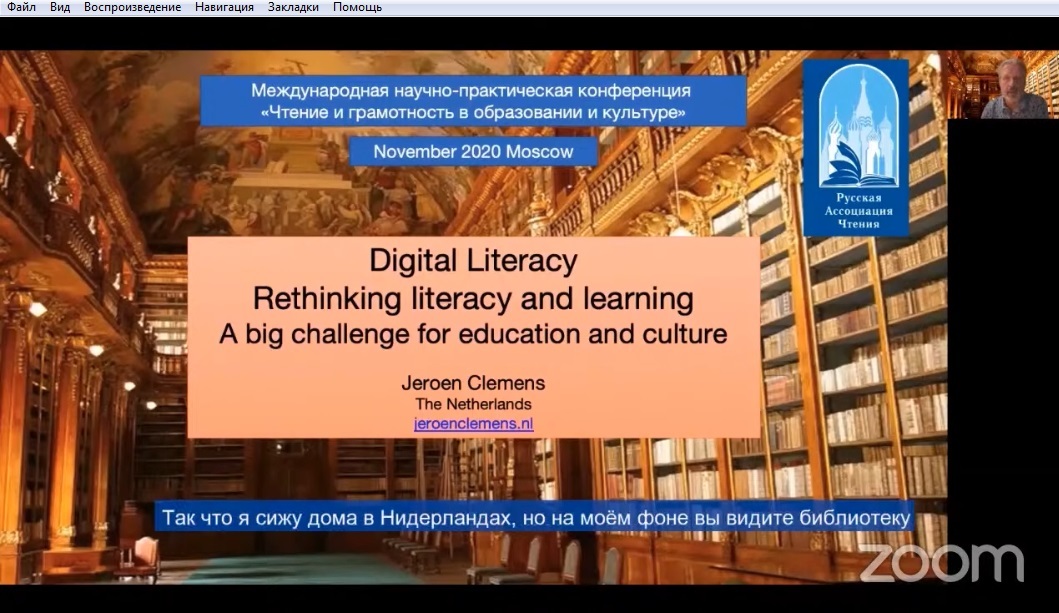This screenshot has height=613, width=1059.
Task: Click the blue conference title banner
Action: (473, 101)
